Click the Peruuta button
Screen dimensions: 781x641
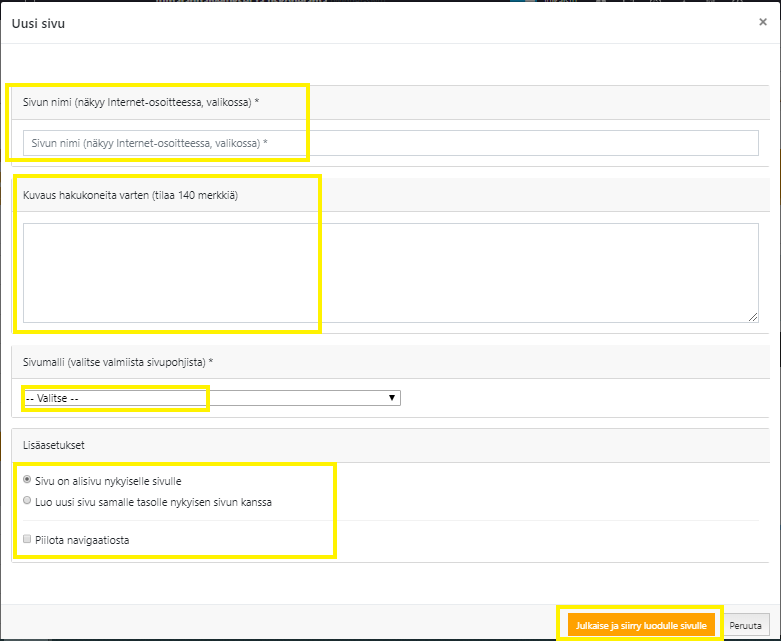tap(745, 626)
